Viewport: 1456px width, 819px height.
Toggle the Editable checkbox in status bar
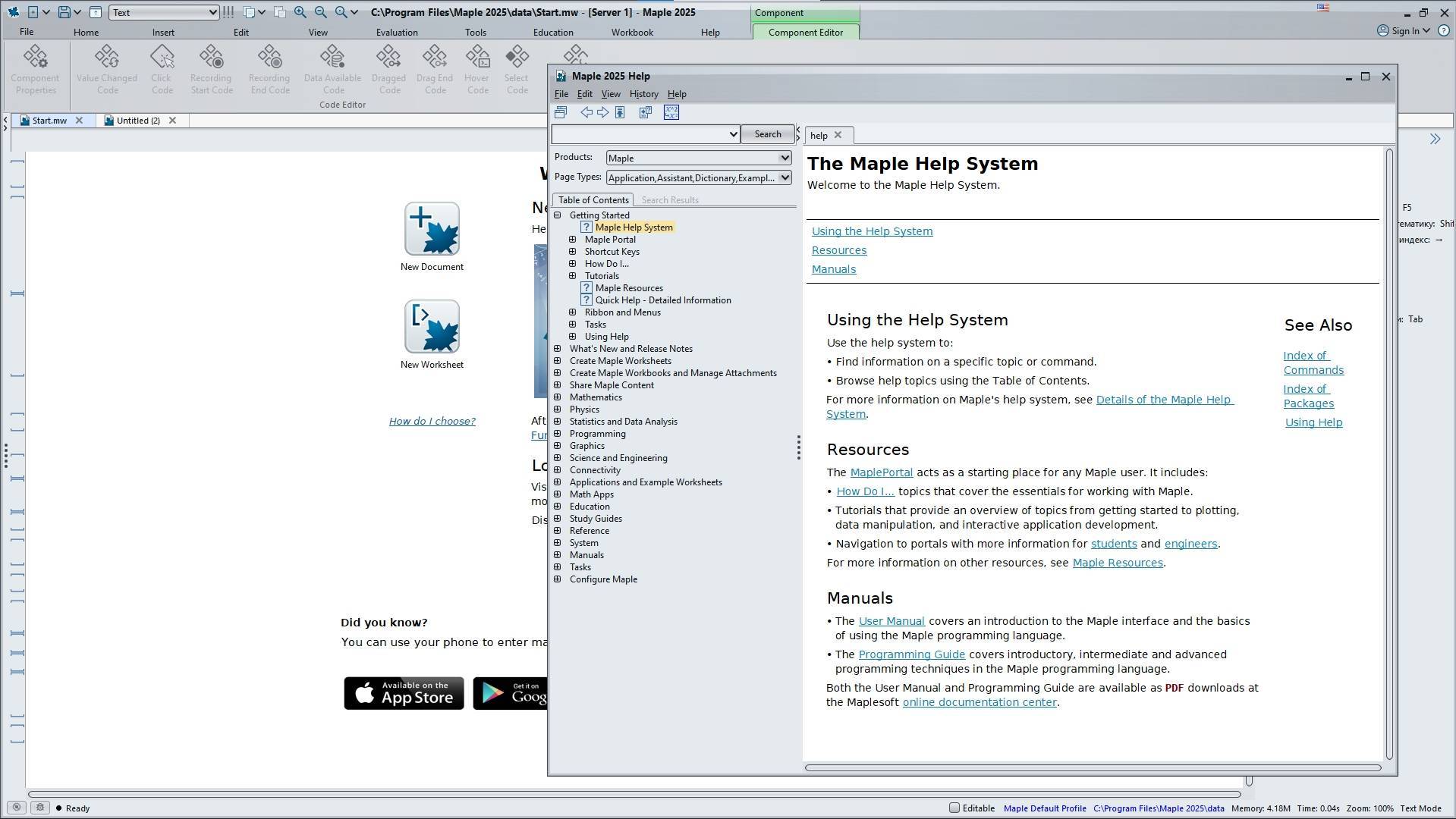(954, 808)
